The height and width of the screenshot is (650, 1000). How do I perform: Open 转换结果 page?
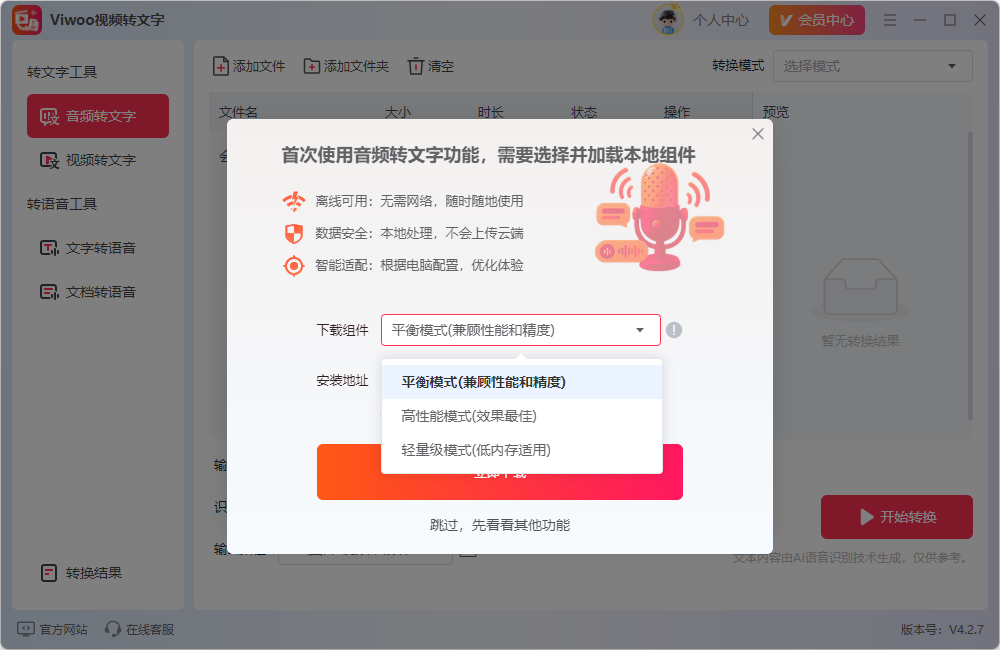point(81,573)
